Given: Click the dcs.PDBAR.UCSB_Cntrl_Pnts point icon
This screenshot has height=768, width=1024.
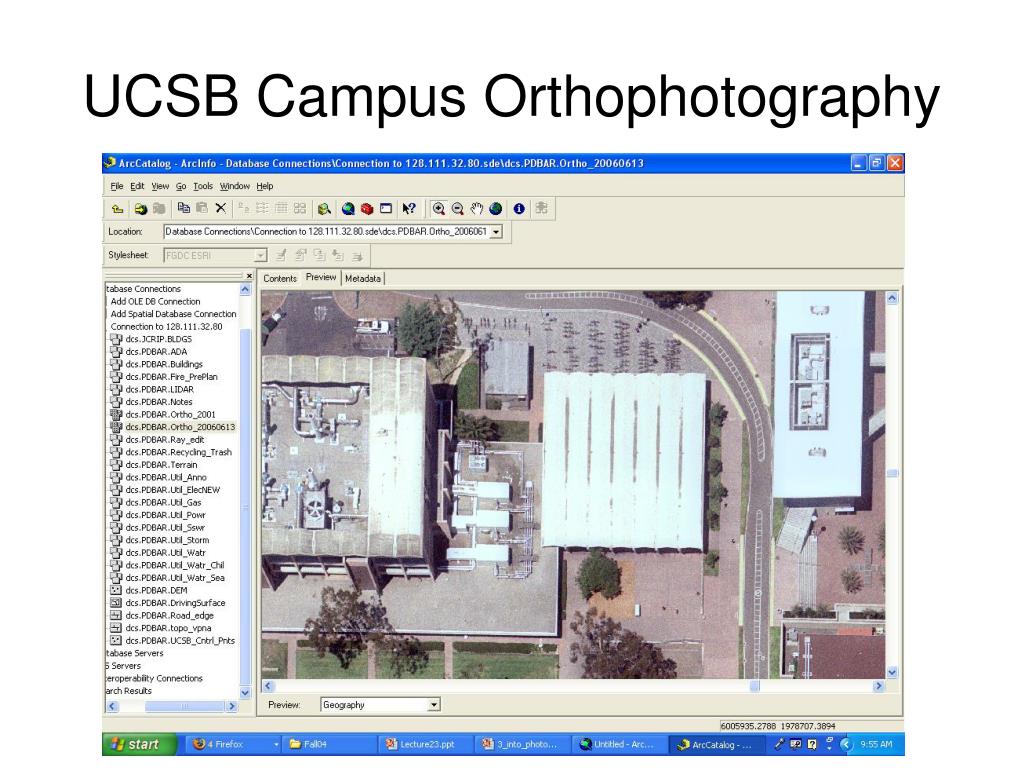Looking at the screenshot, I should [x=116, y=641].
